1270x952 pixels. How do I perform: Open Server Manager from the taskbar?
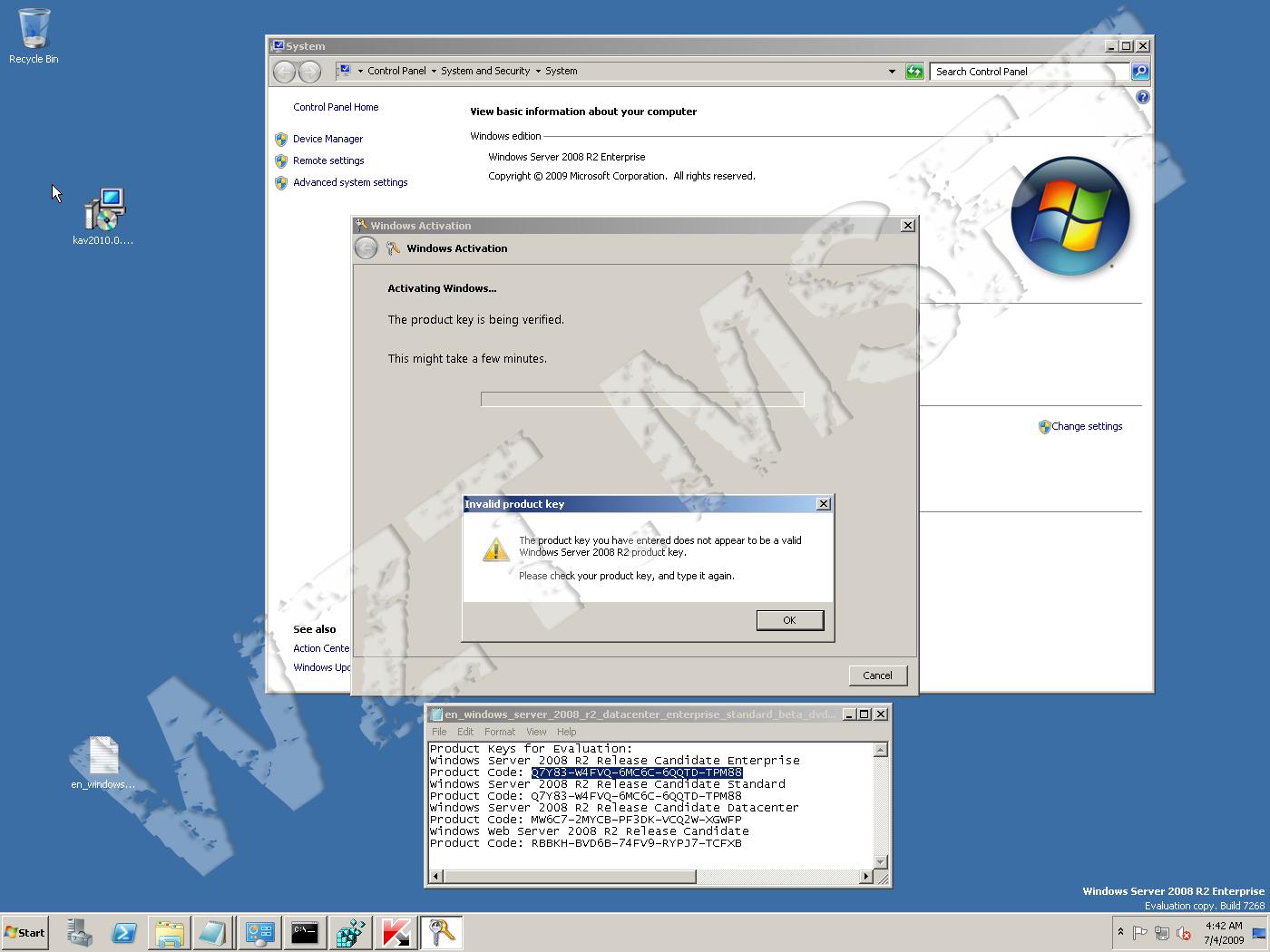coord(80,932)
